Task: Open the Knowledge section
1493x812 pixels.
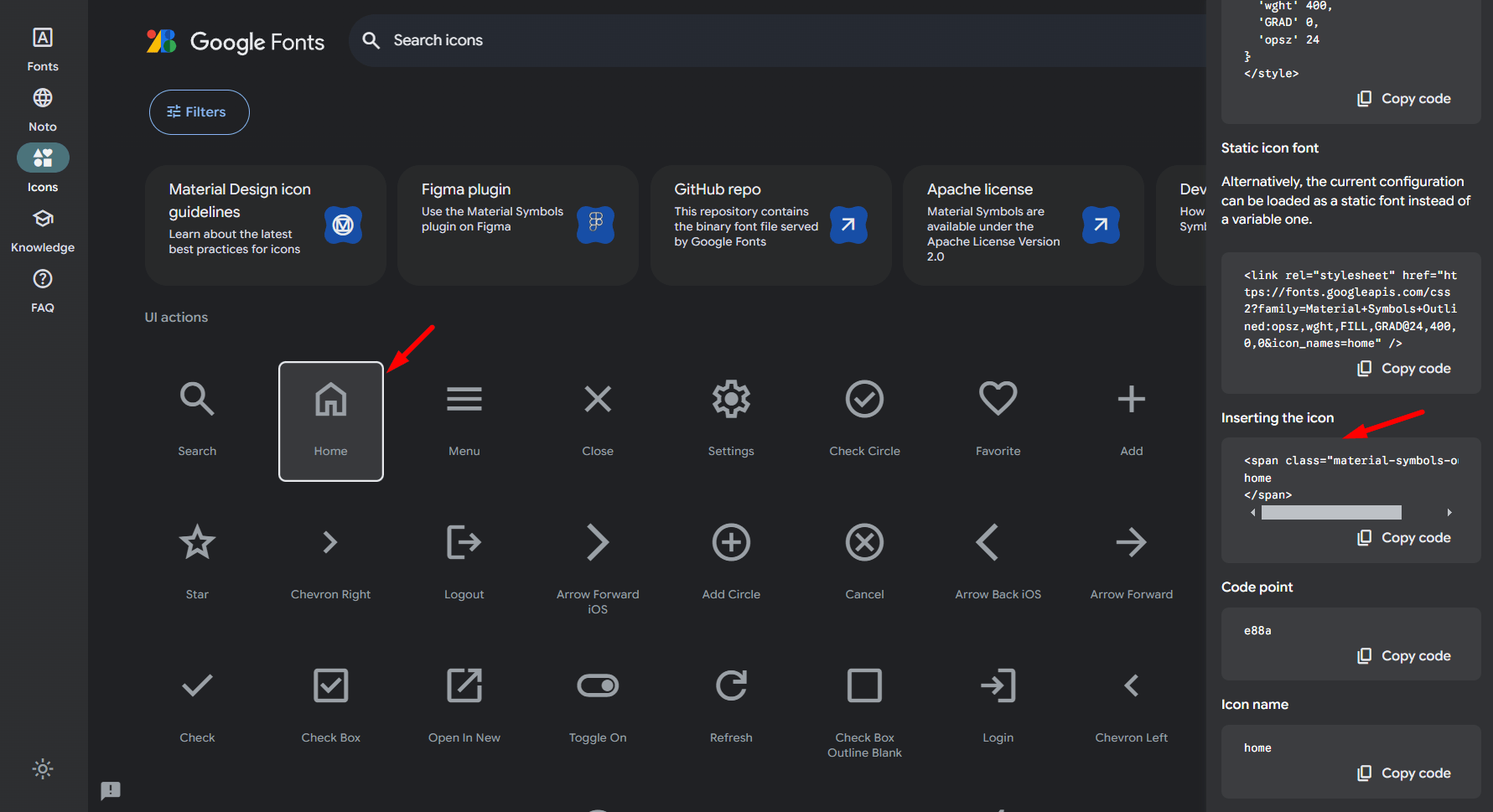Action: (43, 230)
